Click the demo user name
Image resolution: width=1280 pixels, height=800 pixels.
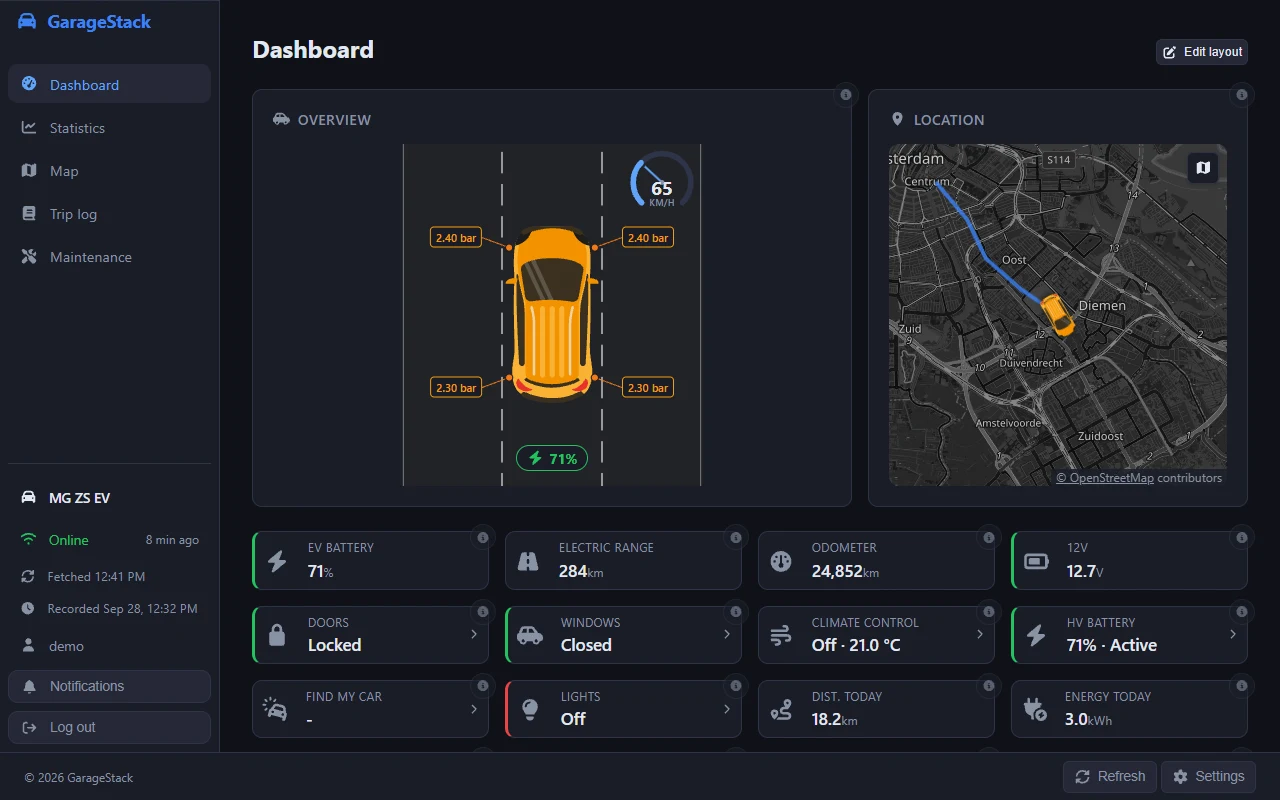(66, 646)
